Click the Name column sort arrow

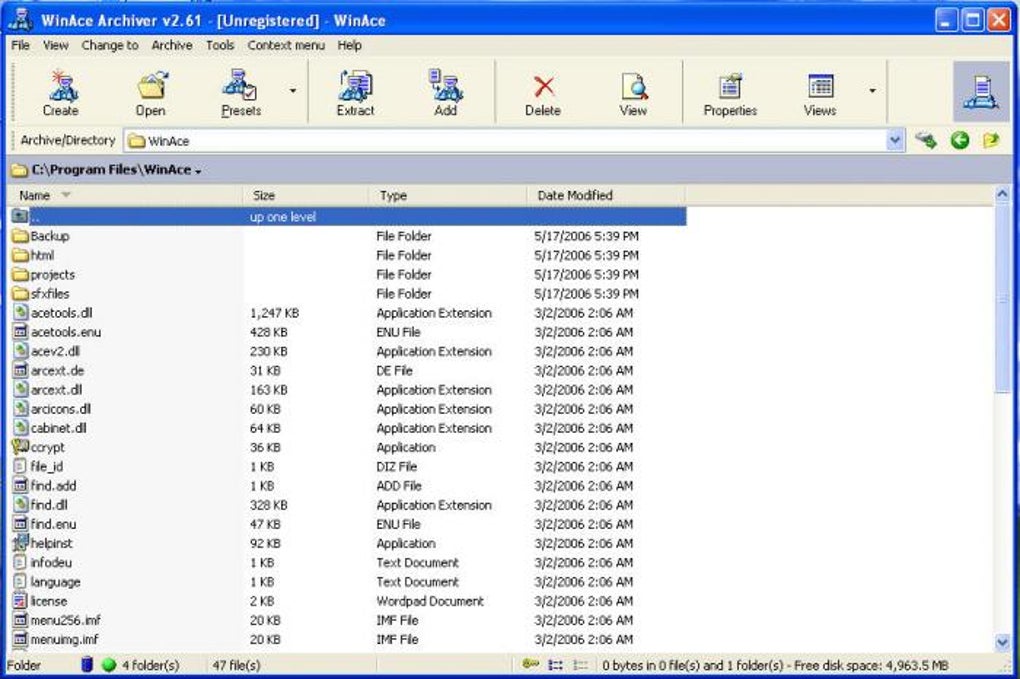(x=66, y=194)
